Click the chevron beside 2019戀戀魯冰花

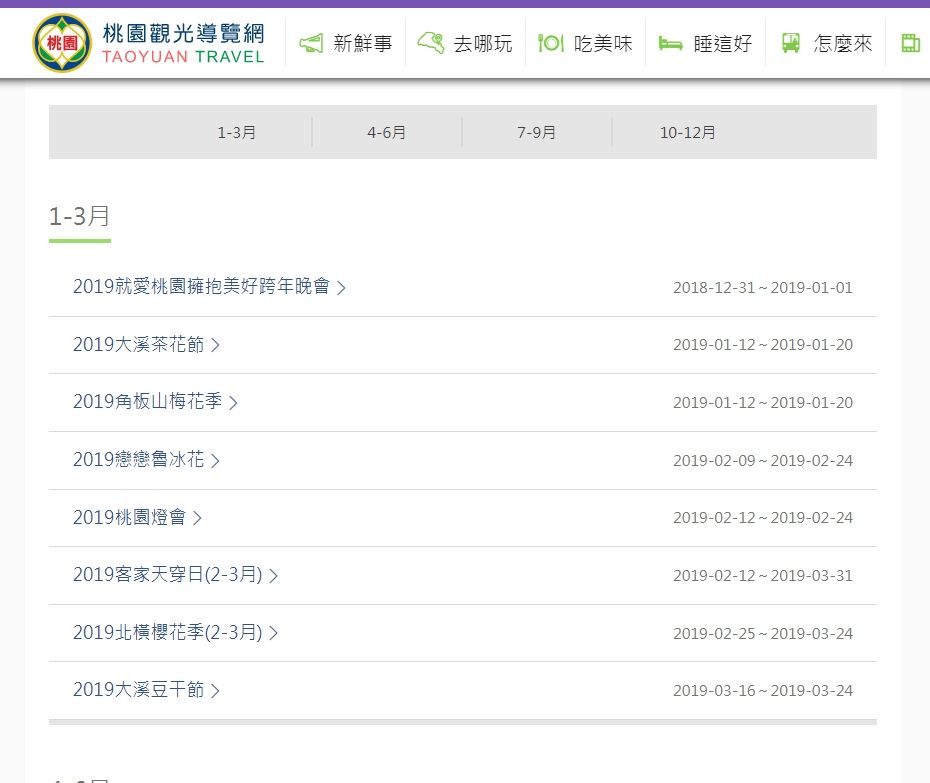tap(215, 460)
